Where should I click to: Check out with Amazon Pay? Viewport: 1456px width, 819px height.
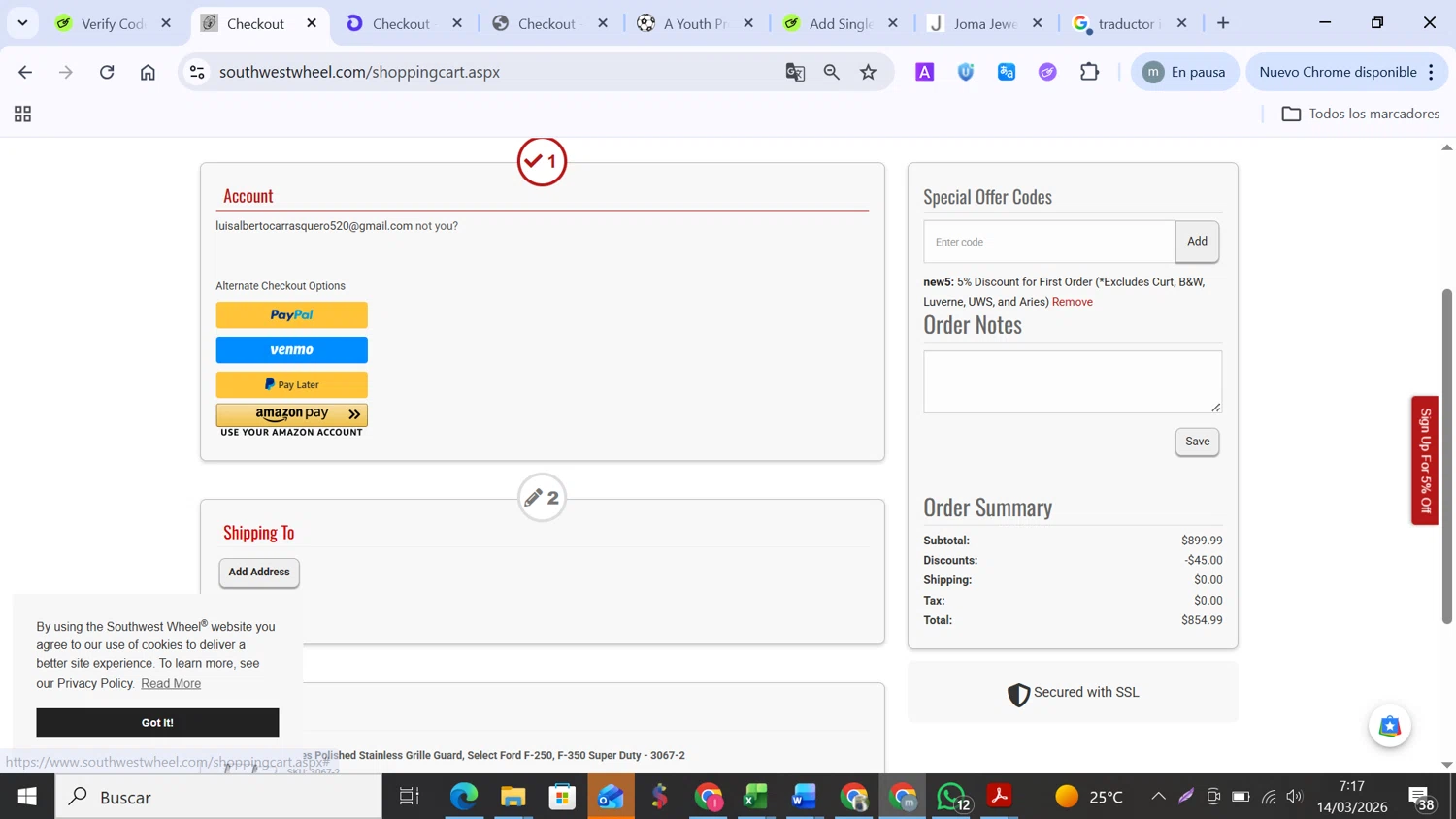(x=292, y=415)
